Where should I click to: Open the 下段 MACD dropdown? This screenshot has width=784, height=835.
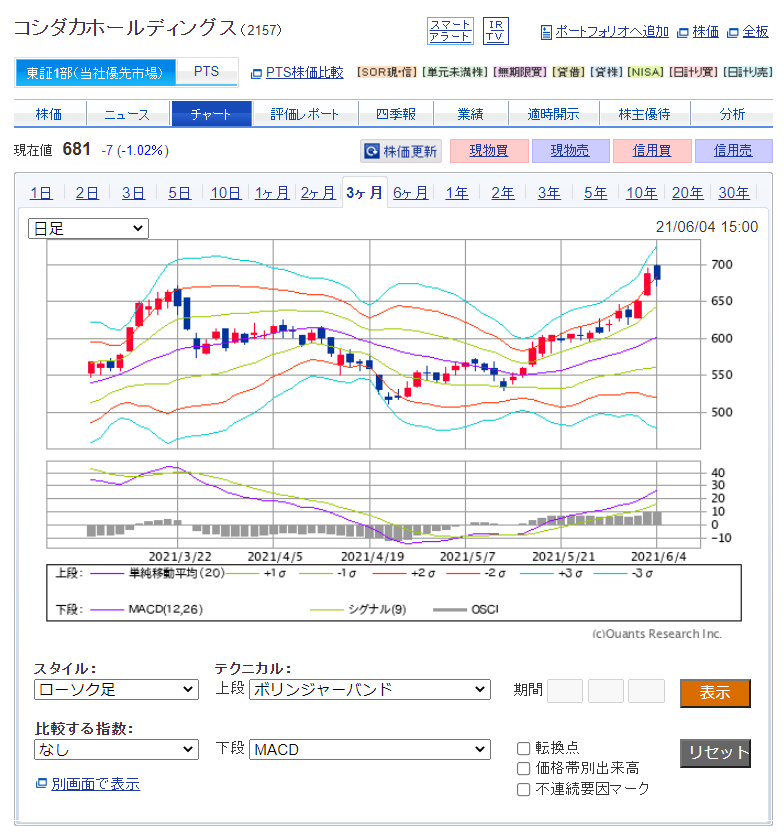point(370,750)
